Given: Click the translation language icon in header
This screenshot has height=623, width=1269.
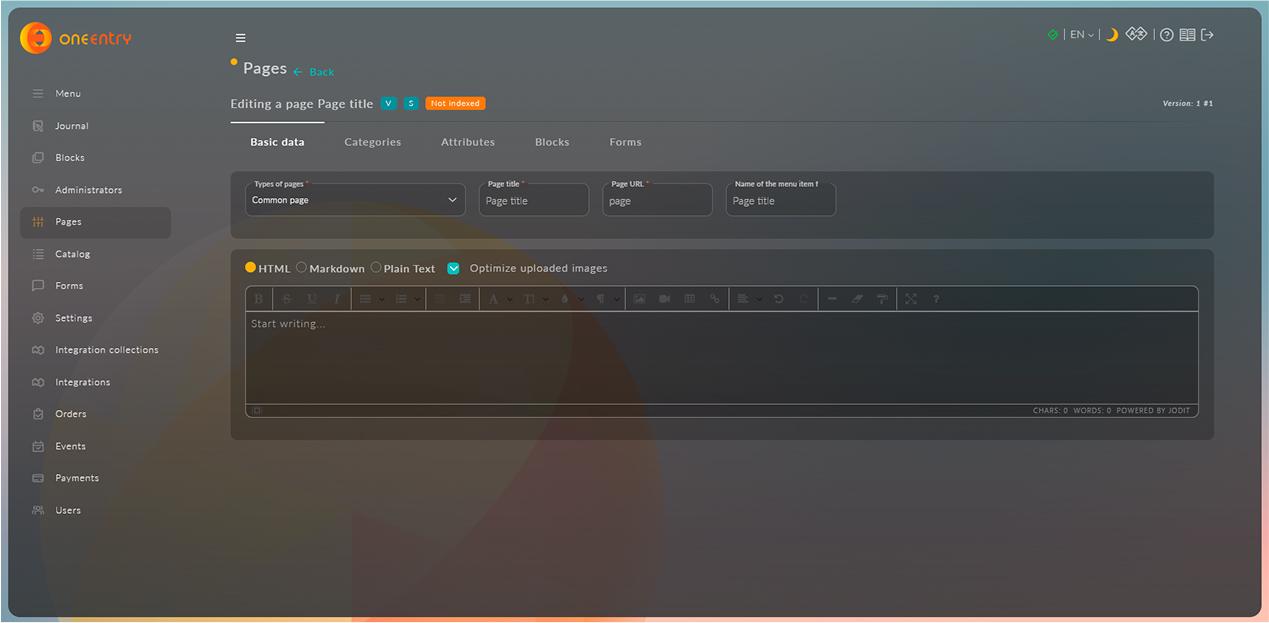Looking at the screenshot, I should coord(1136,35).
